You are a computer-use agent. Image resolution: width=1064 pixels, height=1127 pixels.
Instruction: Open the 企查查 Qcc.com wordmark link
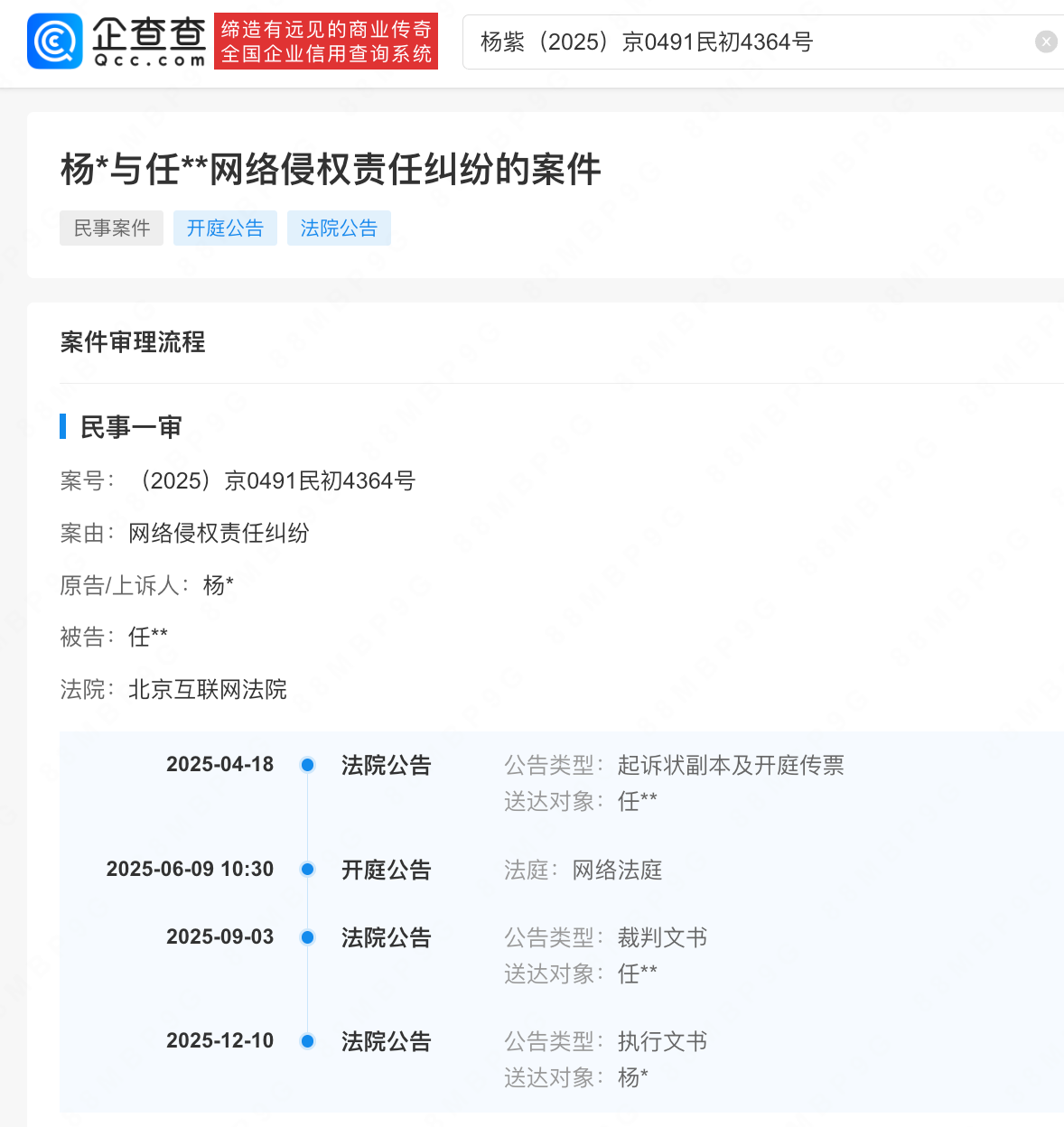[149, 42]
